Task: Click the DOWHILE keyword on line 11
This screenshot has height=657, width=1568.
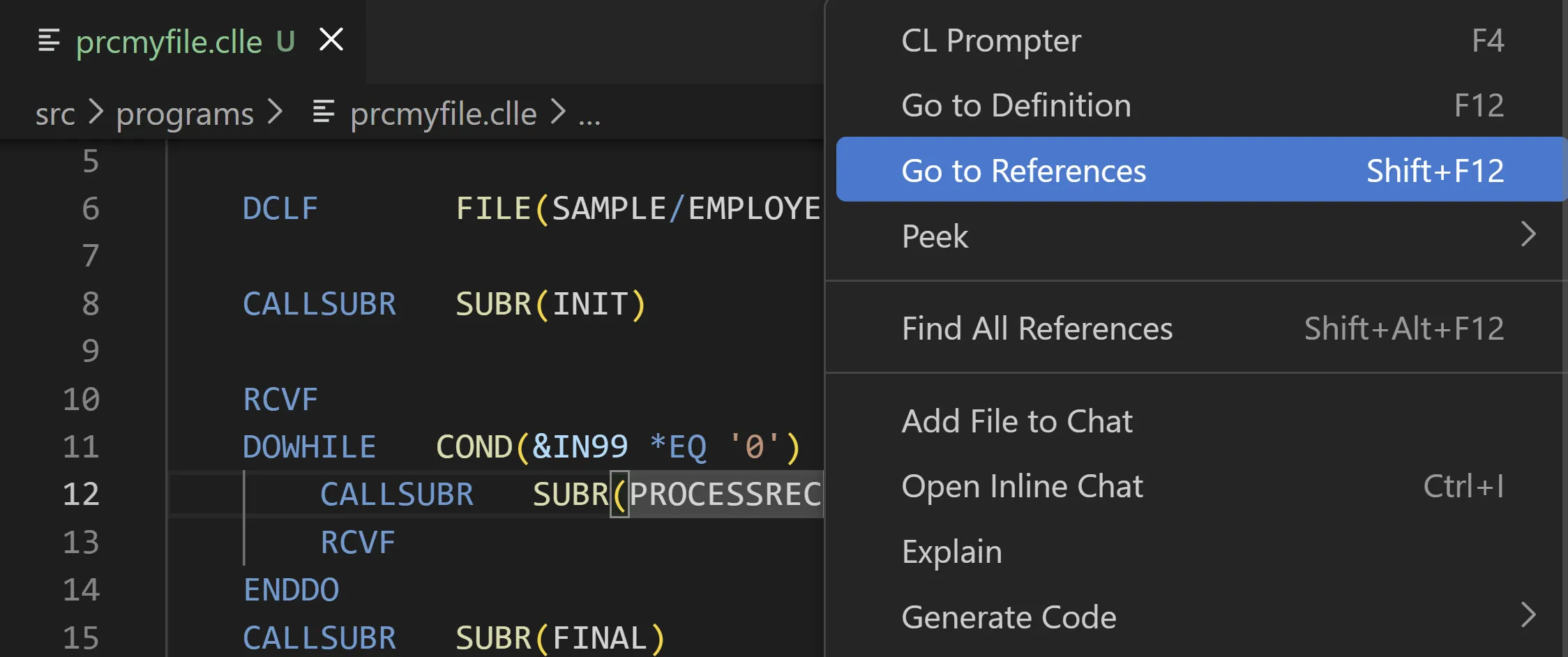Action: coord(309,446)
